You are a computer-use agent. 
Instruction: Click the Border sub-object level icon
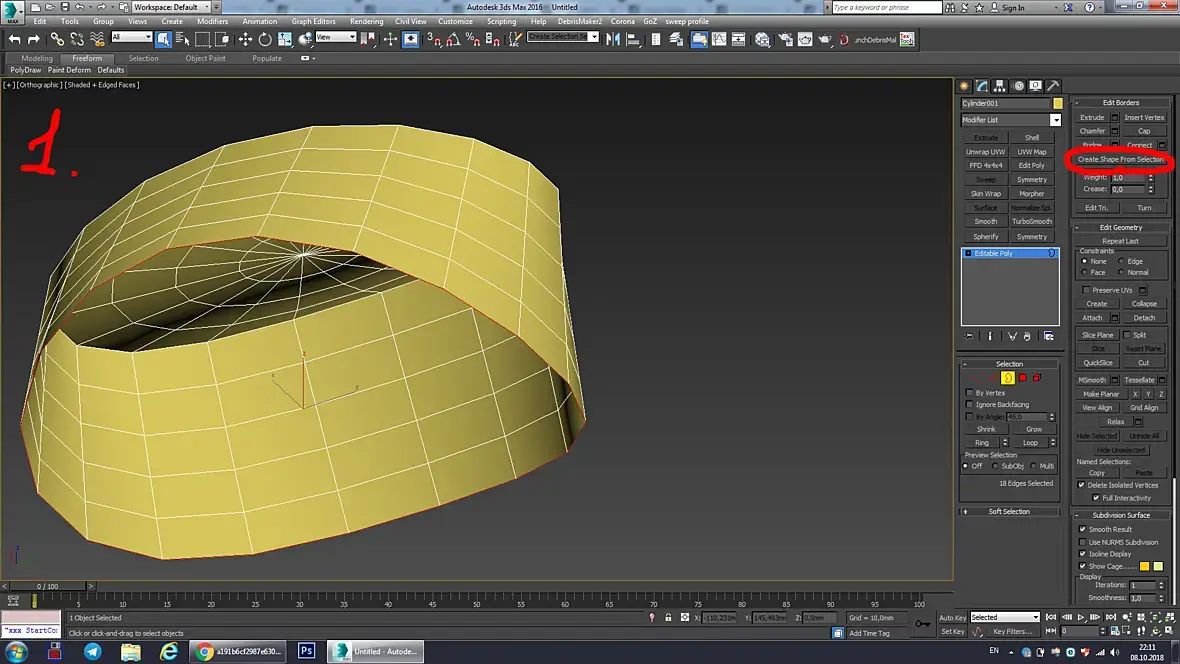tap(1008, 378)
